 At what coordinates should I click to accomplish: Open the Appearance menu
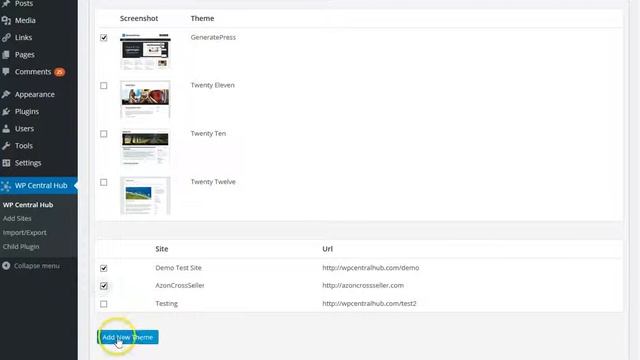[x=35, y=94]
